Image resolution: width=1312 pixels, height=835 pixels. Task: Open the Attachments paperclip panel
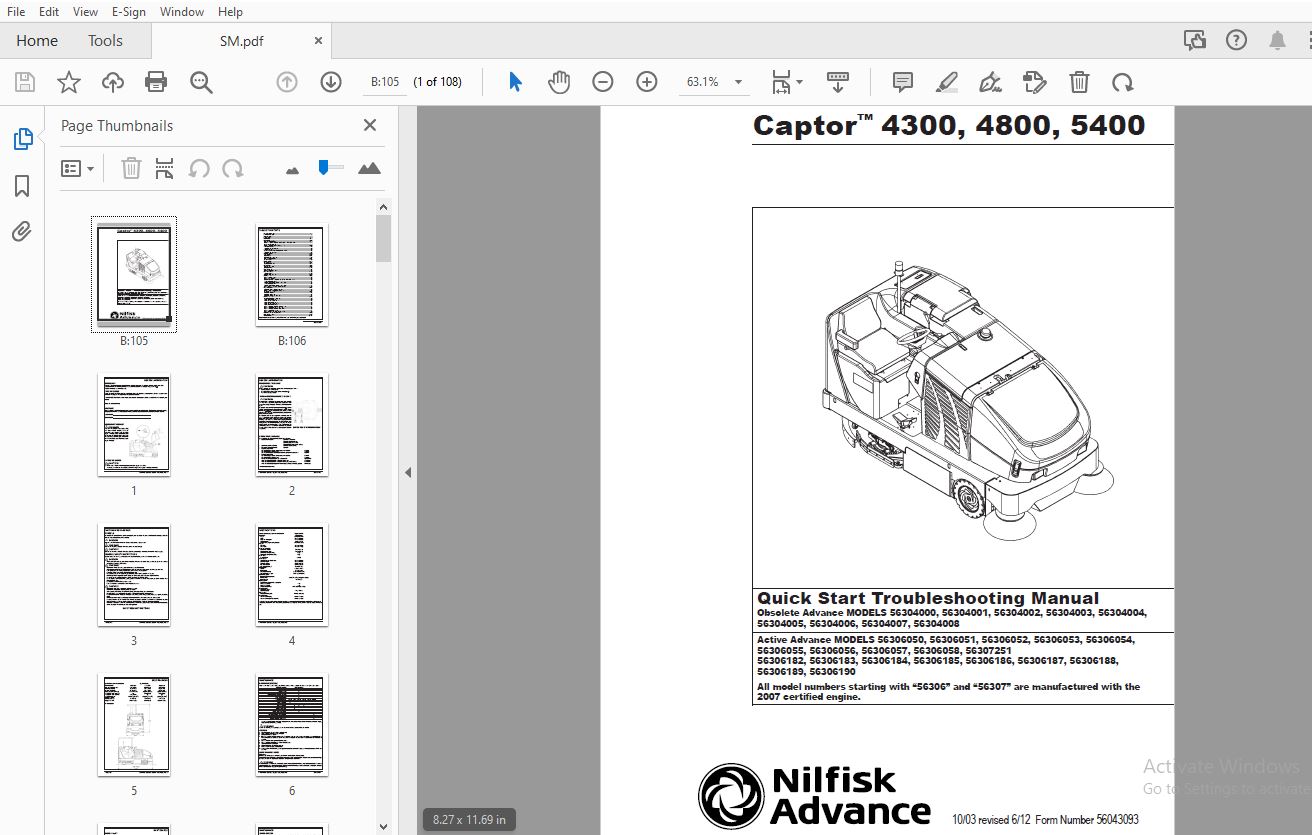22,232
